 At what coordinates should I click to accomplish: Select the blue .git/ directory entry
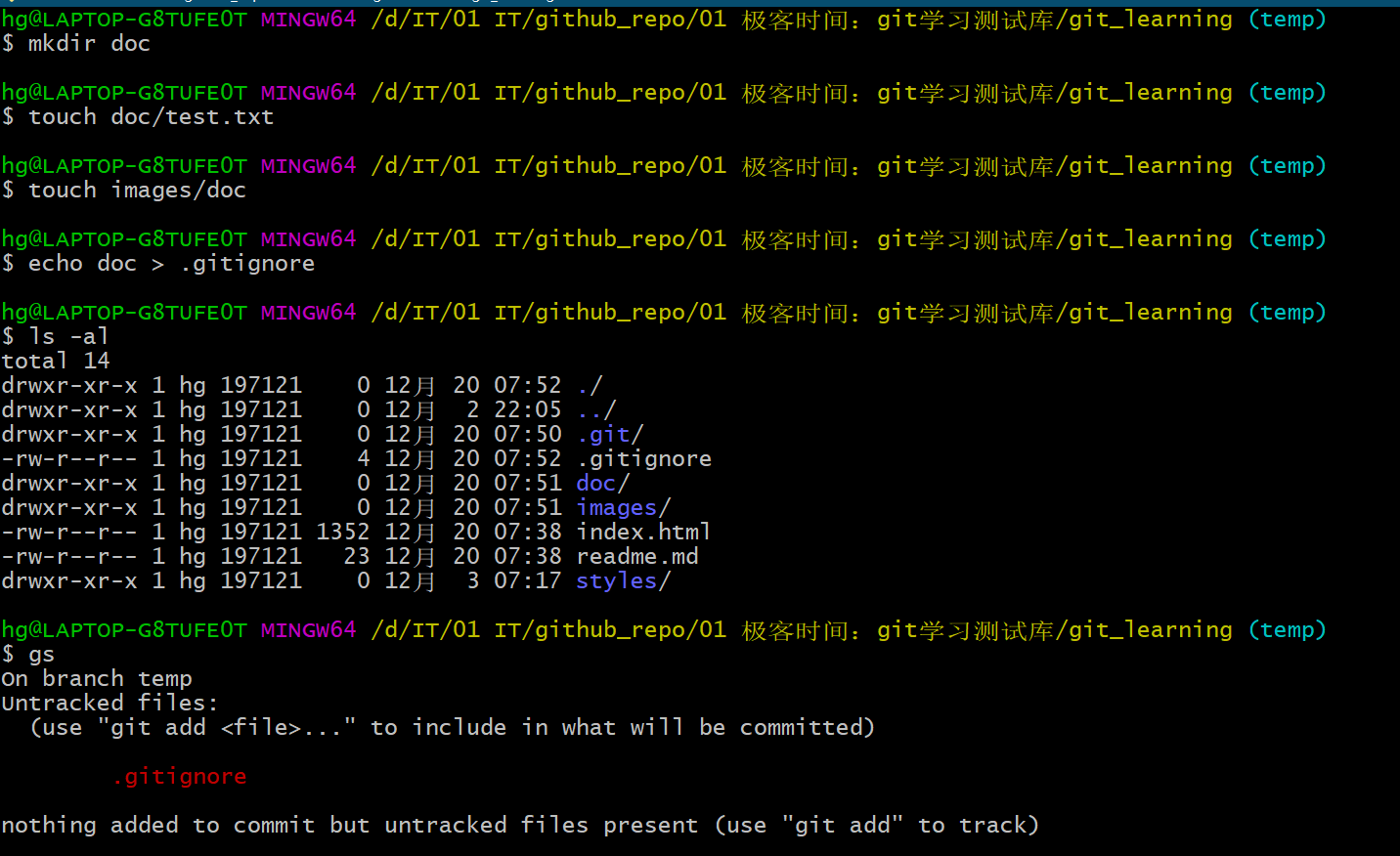pyautogui.click(x=610, y=434)
